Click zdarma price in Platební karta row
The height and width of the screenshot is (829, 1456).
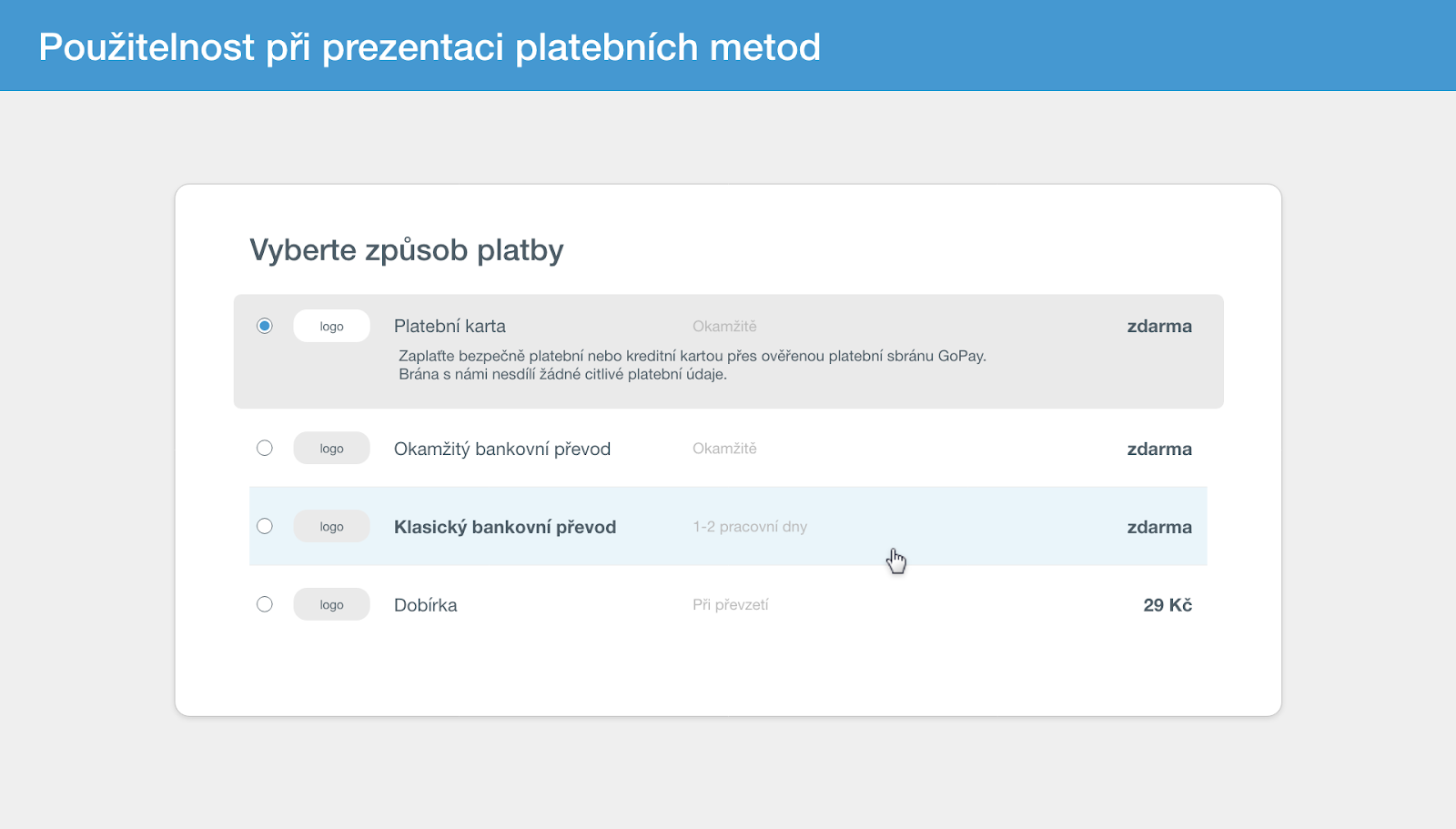tap(1159, 326)
